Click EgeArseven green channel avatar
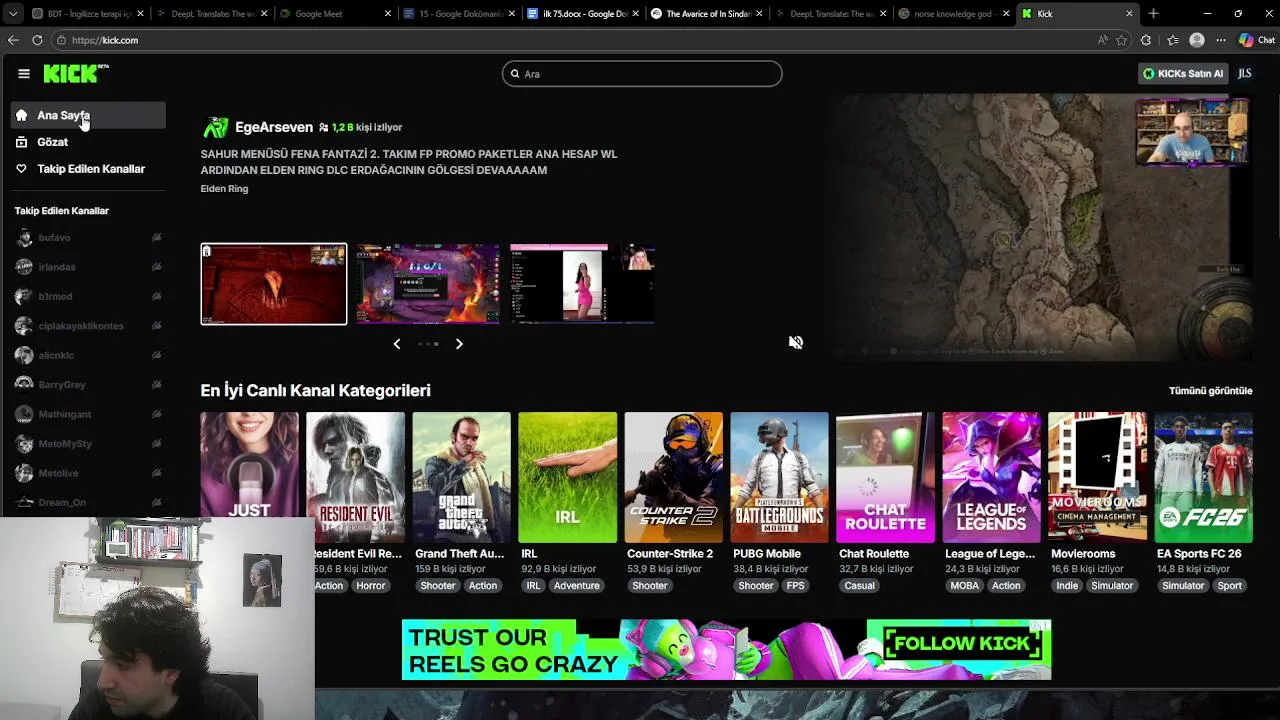Viewport: 1280px width, 720px height. point(215,127)
